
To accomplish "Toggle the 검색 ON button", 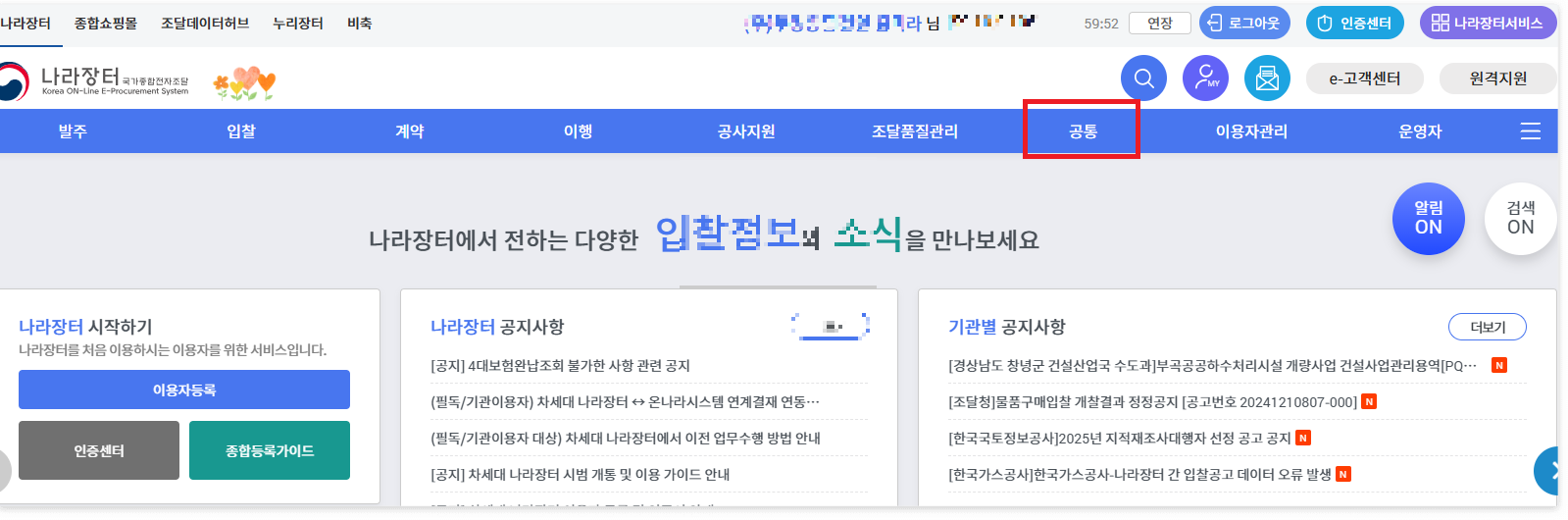I will [x=1521, y=219].
